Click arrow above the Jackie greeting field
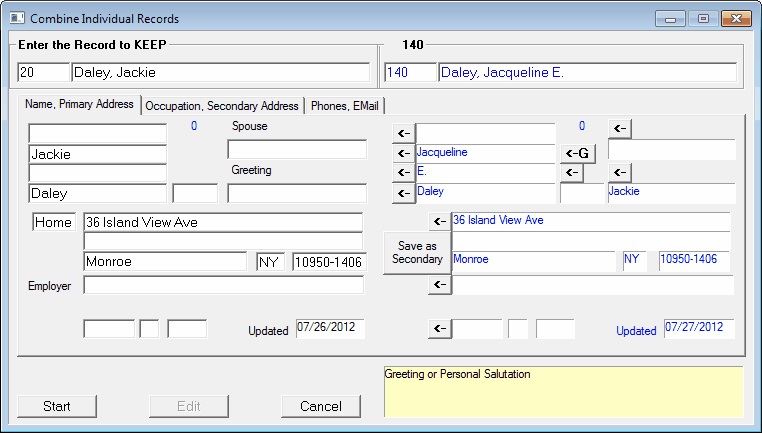This screenshot has width=762, height=433. 620,172
